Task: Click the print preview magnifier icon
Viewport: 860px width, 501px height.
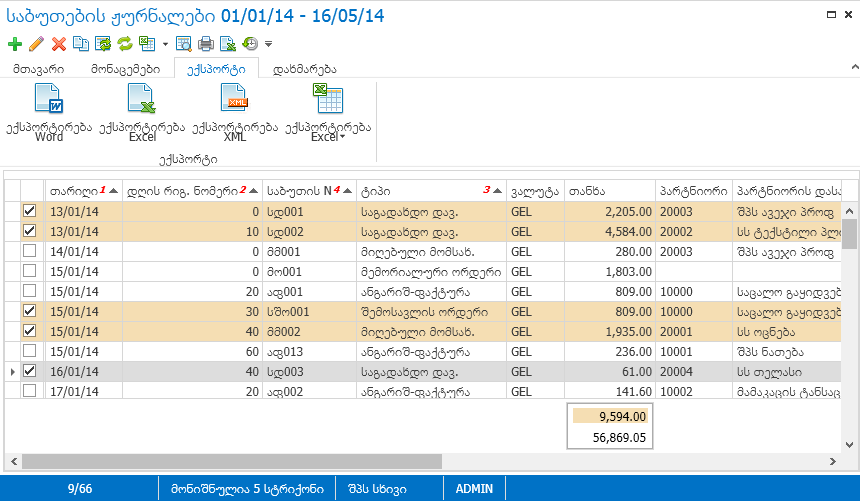Action: (183, 43)
